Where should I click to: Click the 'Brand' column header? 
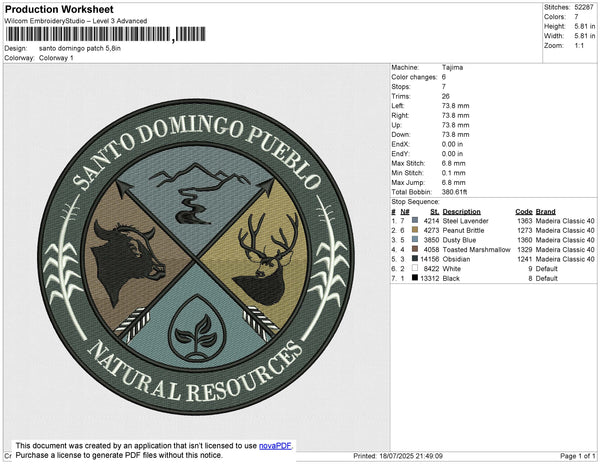coord(546,212)
